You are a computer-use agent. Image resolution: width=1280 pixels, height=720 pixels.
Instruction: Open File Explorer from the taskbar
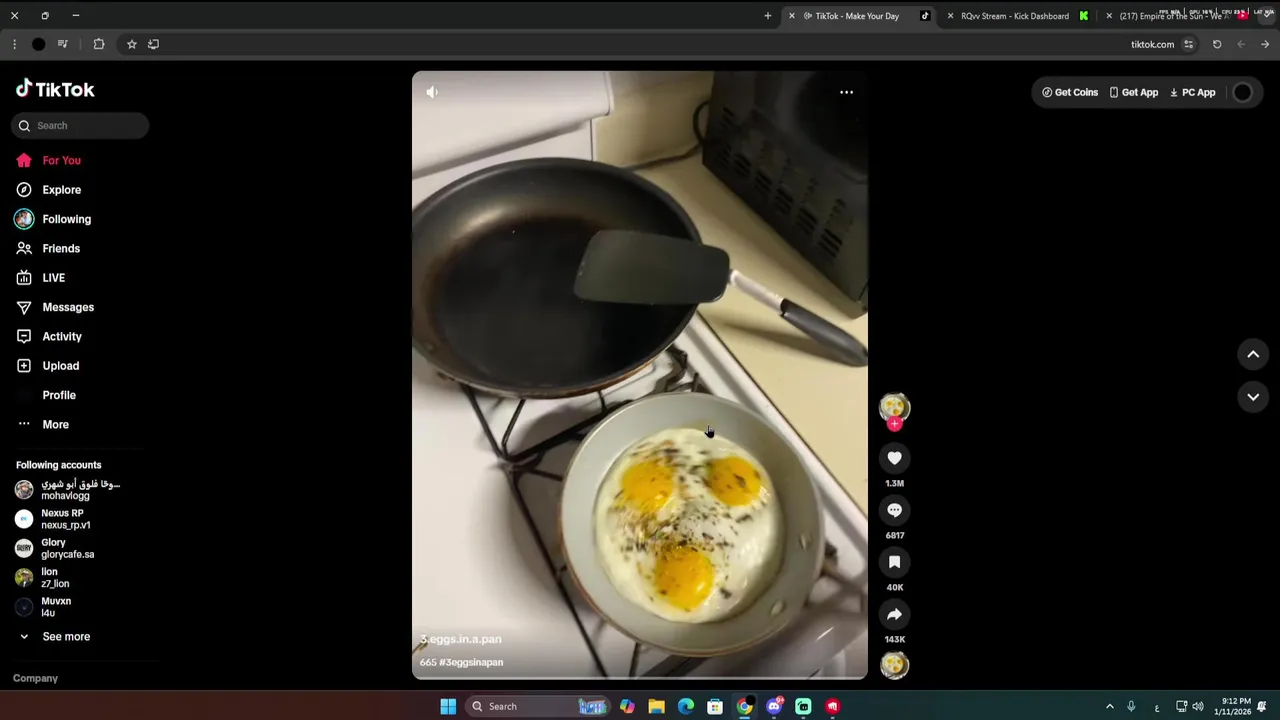pos(656,706)
